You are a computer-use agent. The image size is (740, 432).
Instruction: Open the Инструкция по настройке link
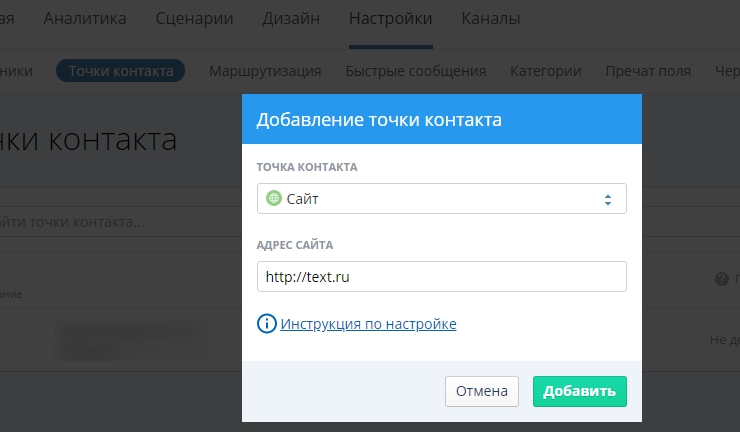click(x=368, y=324)
